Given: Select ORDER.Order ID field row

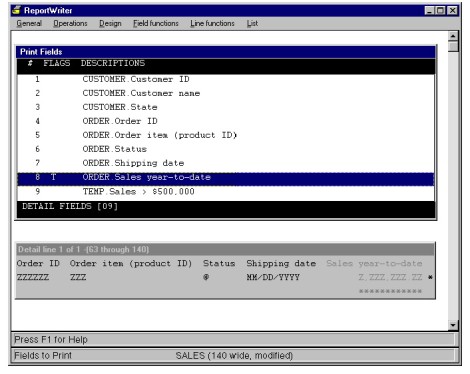Looking at the screenshot, I should [x=226, y=121].
